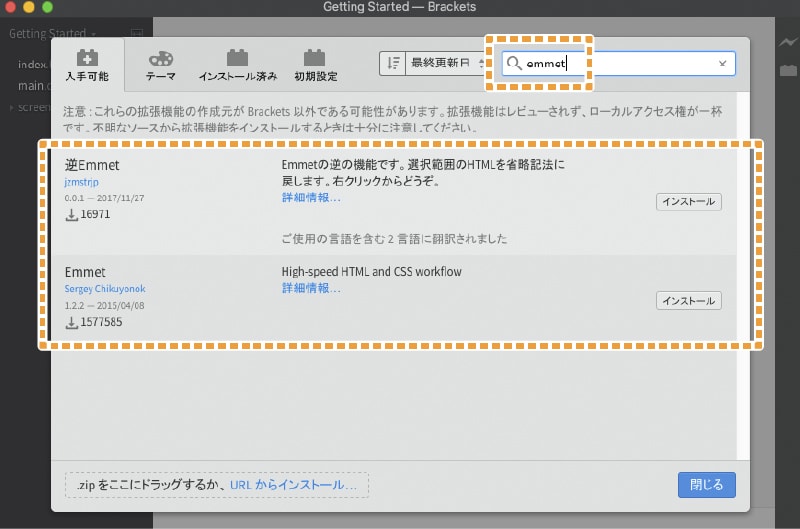Click the magnifier search icon
The image size is (800, 529).
click(514, 63)
